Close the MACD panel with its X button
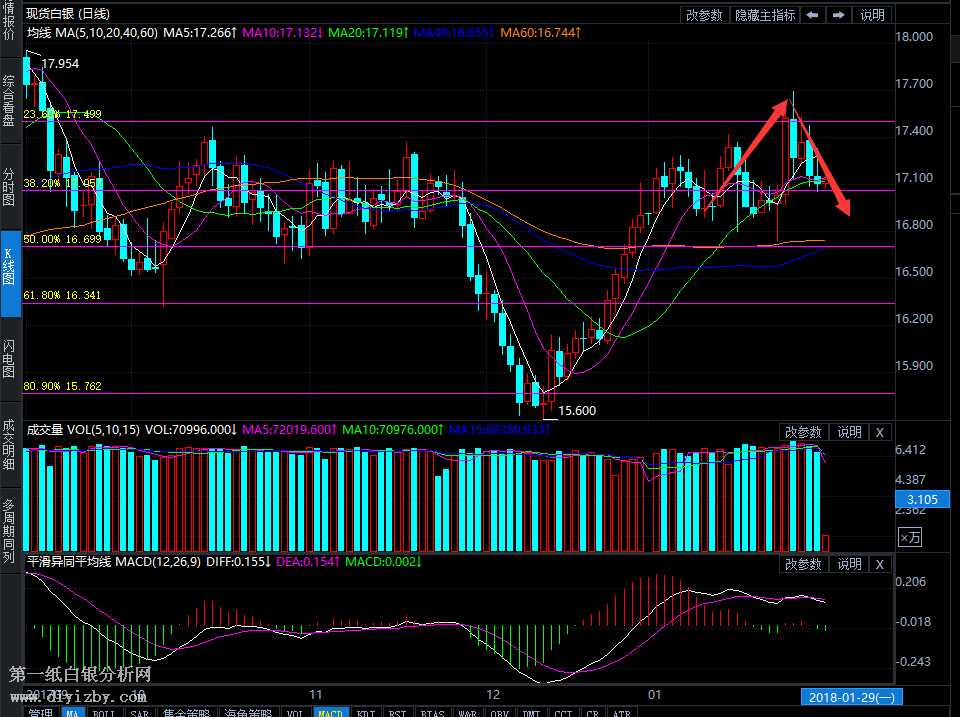 pos(879,564)
